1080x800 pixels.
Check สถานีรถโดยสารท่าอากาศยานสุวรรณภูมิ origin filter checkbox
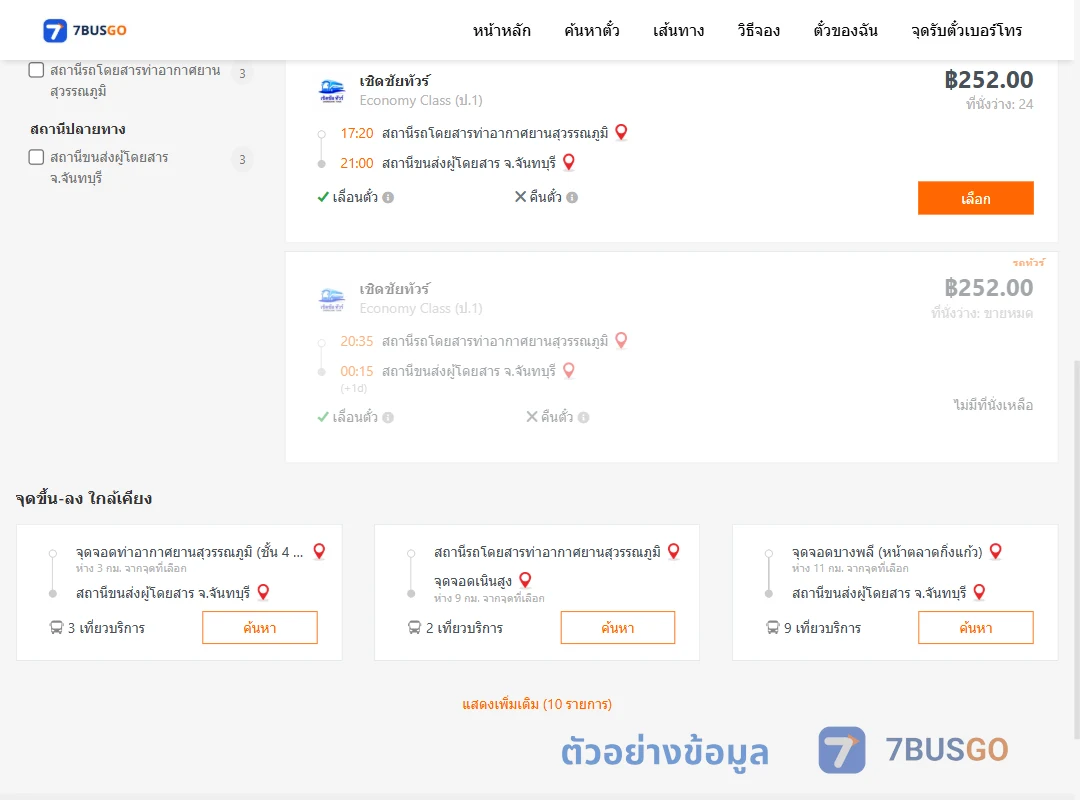(x=37, y=70)
